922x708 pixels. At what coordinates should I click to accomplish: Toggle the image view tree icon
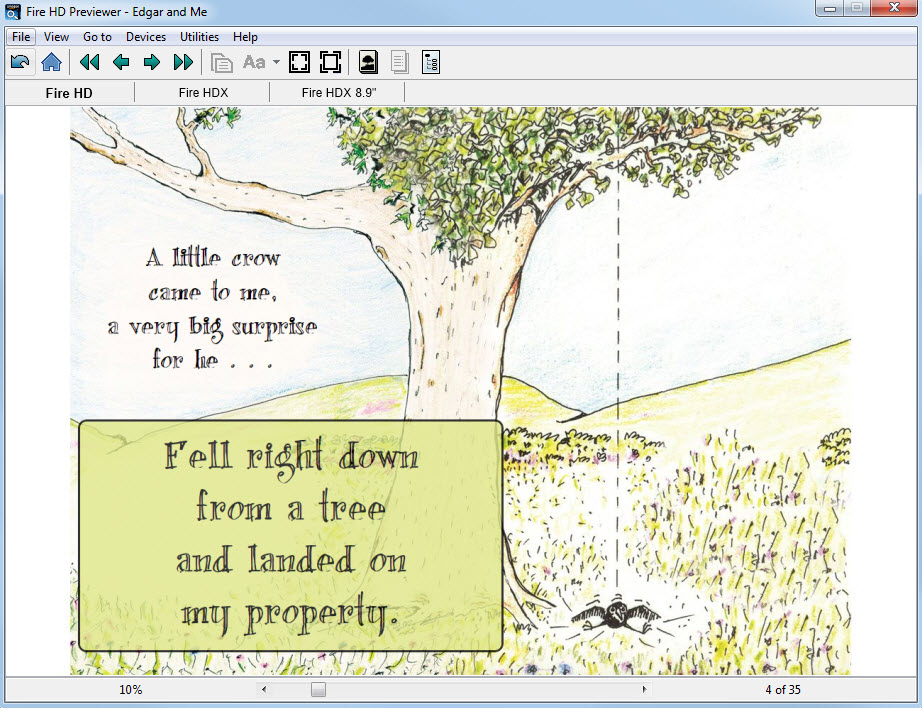[x=368, y=62]
